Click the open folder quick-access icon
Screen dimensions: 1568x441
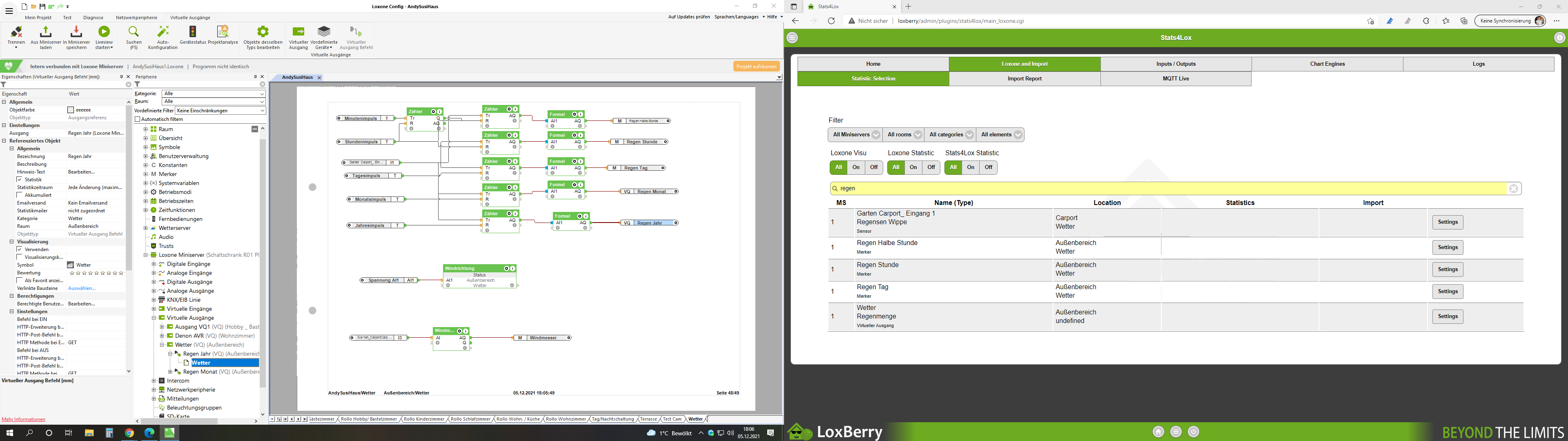pos(34,7)
